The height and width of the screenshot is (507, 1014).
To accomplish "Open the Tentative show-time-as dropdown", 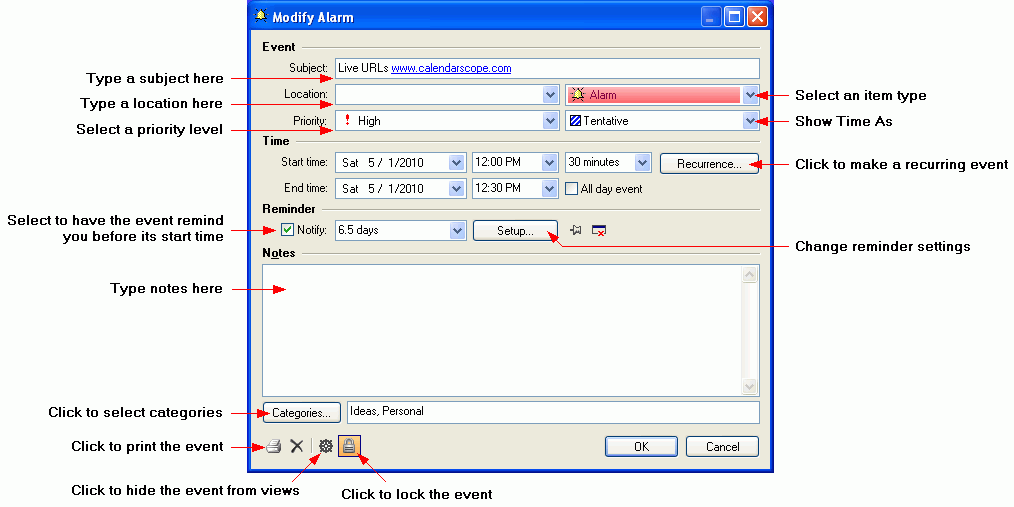I will [x=751, y=121].
